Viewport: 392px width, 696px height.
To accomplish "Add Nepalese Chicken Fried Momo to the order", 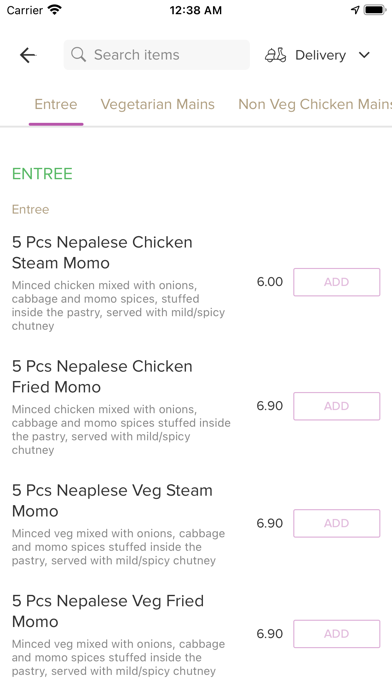I will tap(337, 406).
